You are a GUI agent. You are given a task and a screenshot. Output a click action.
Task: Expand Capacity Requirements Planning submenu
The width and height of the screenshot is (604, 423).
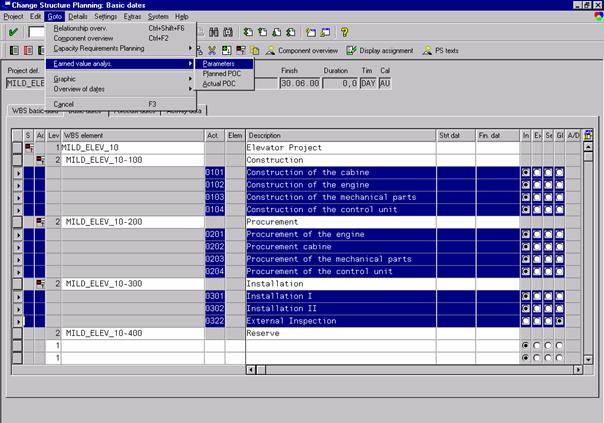click(119, 48)
